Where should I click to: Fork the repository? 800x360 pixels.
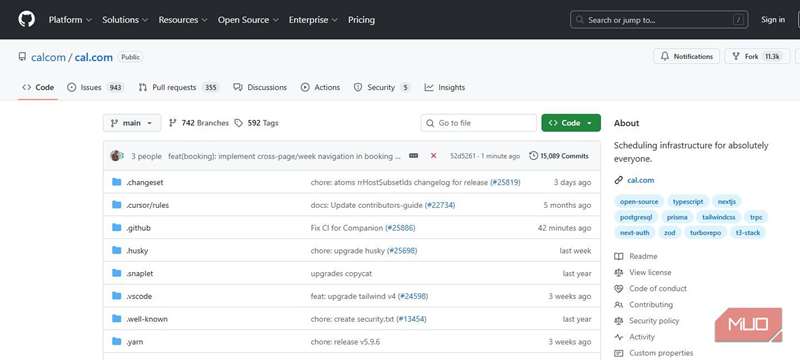pos(757,57)
